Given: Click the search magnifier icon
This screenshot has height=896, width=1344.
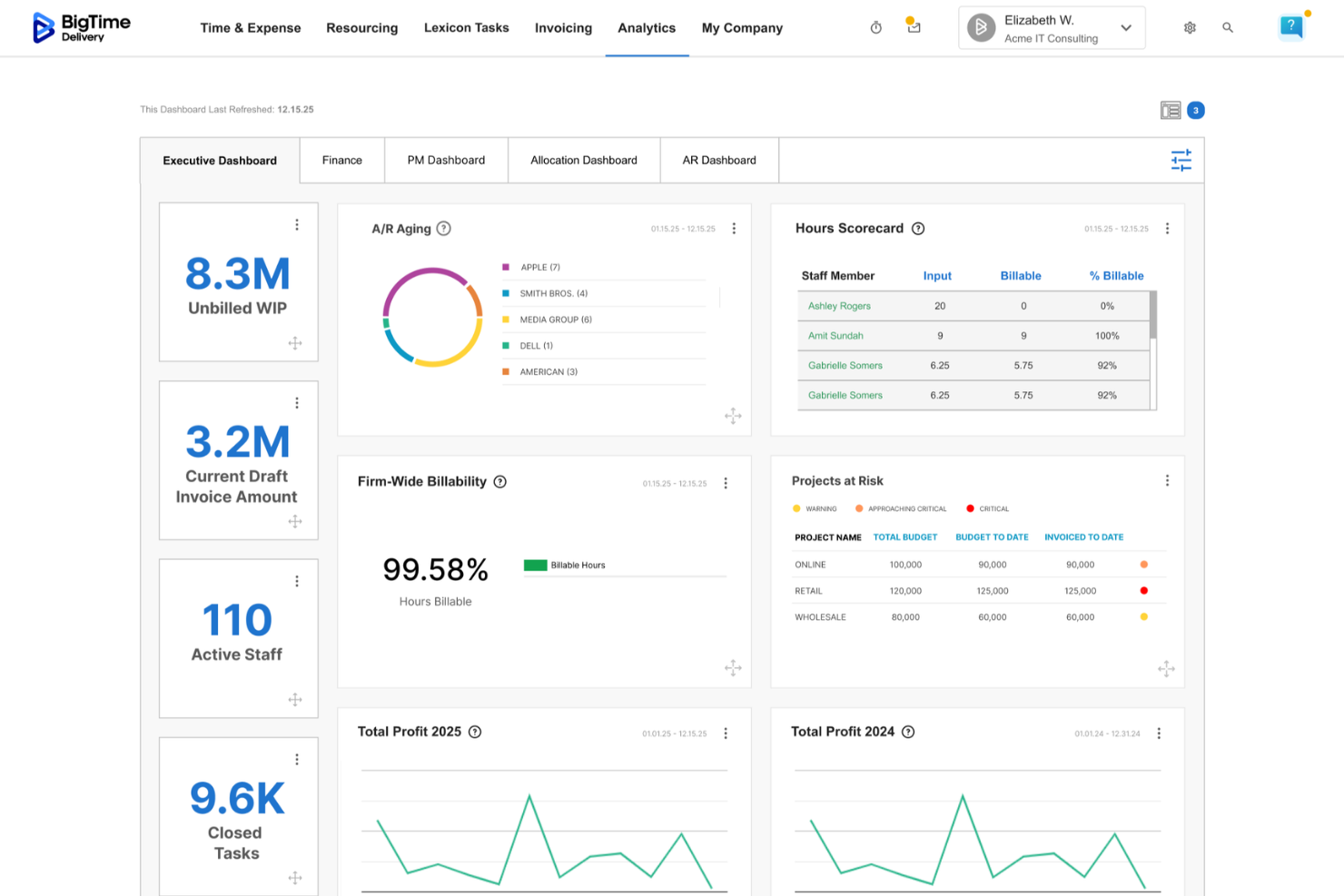Looking at the screenshot, I should click(x=1228, y=28).
